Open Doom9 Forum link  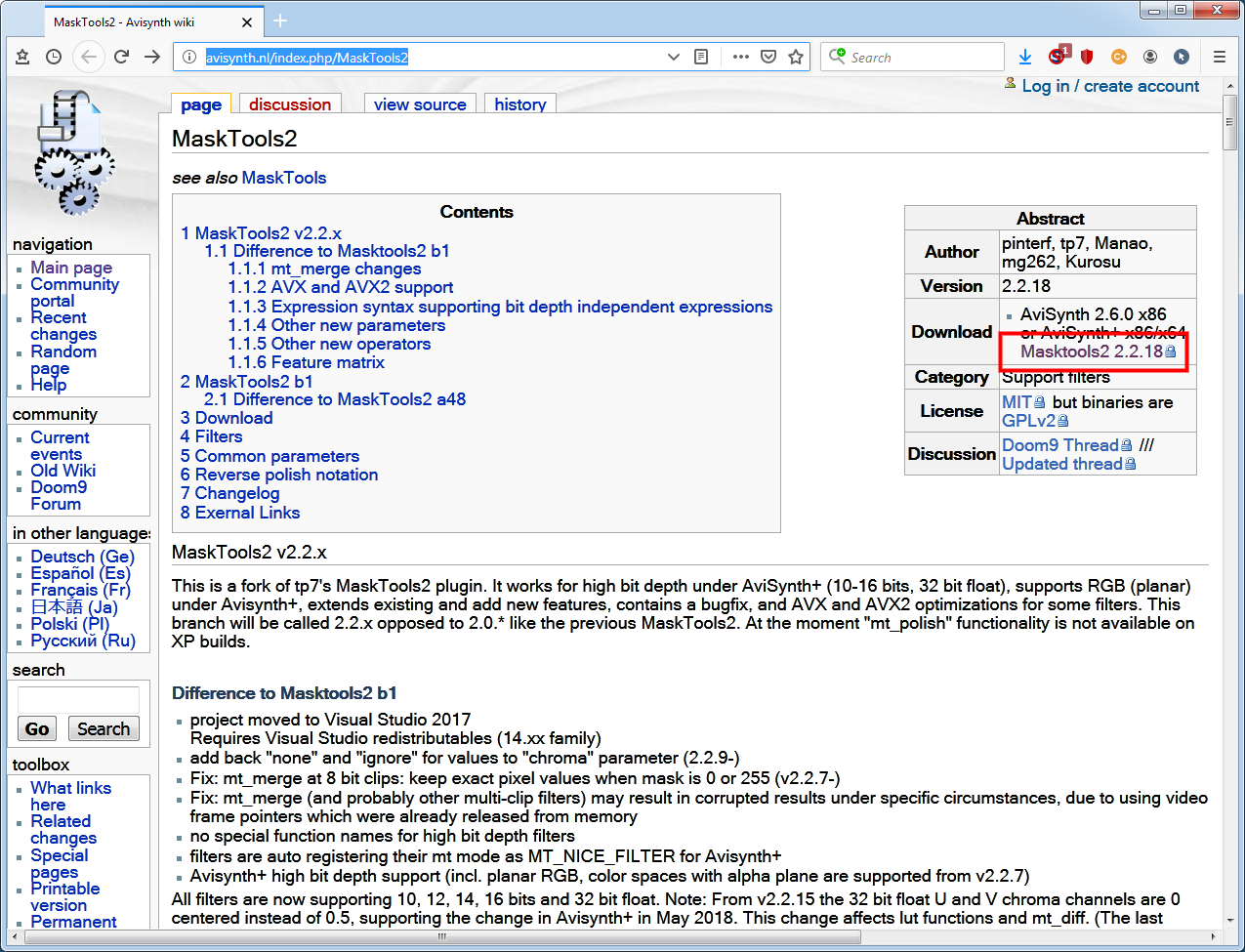[x=59, y=495]
